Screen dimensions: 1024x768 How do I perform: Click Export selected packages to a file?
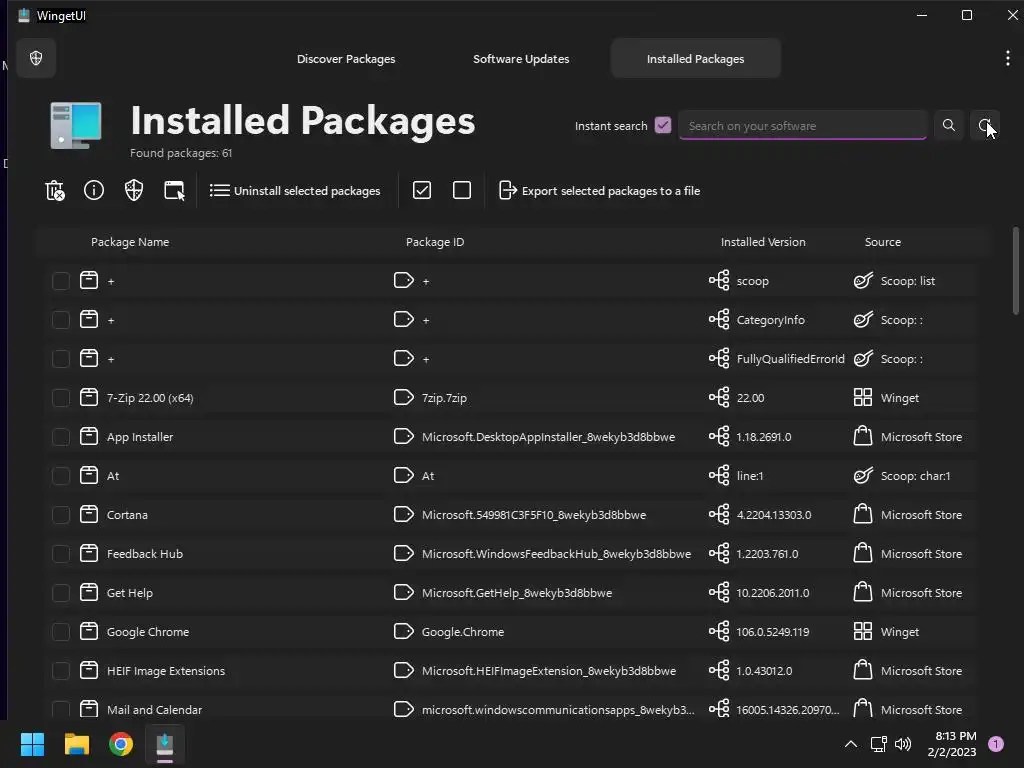point(599,190)
